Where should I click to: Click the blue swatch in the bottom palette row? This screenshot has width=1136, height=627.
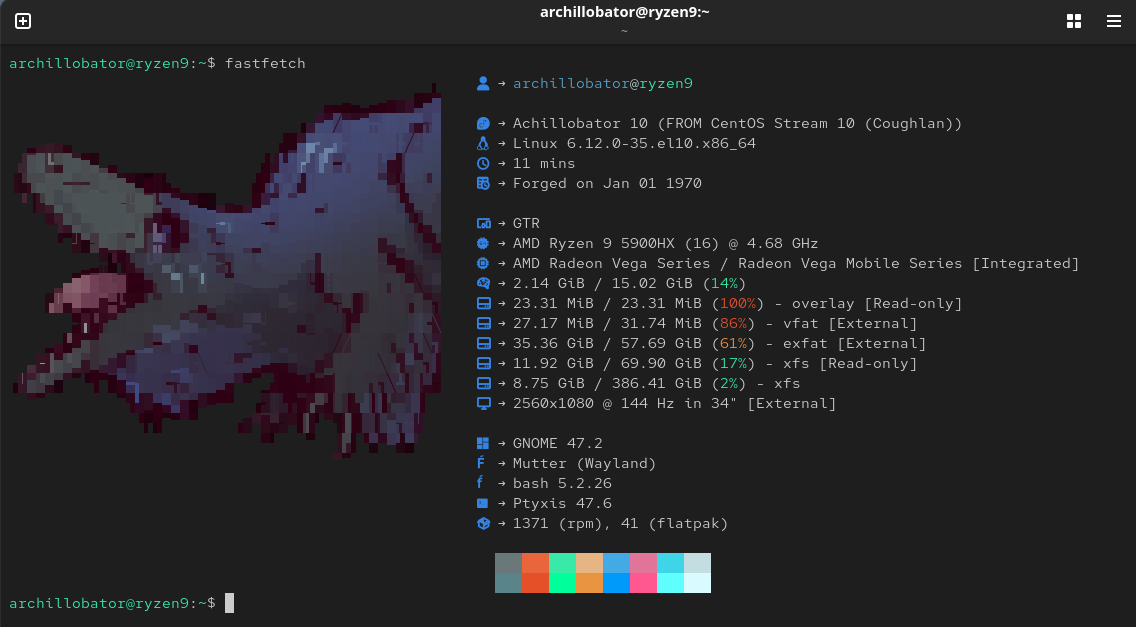point(617,583)
